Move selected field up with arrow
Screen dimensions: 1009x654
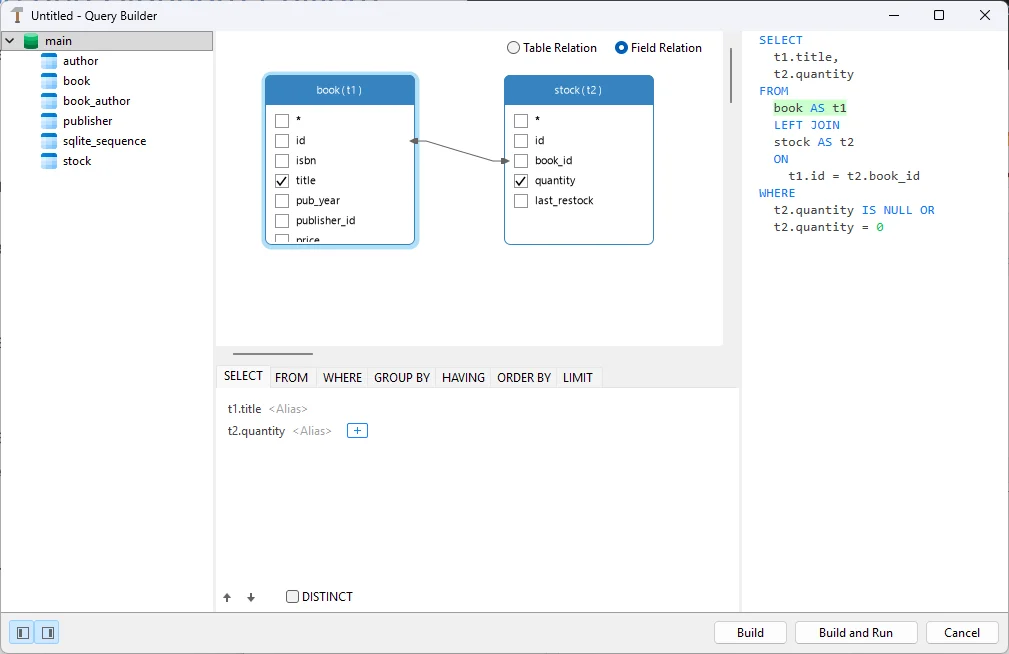coord(227,597)
